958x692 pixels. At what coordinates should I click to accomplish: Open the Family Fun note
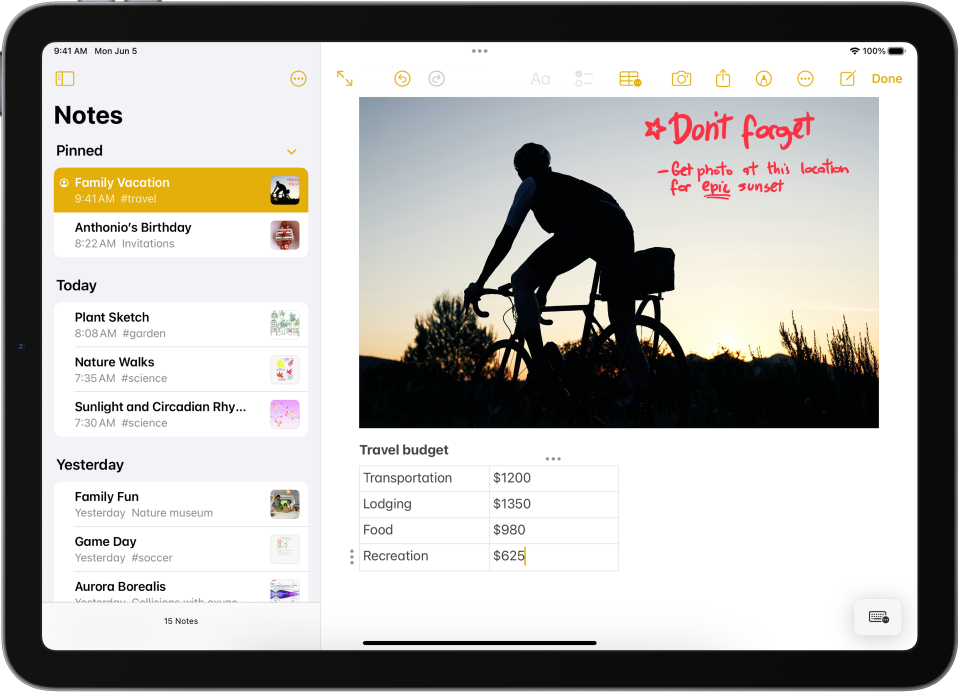[x=181, y=504]
